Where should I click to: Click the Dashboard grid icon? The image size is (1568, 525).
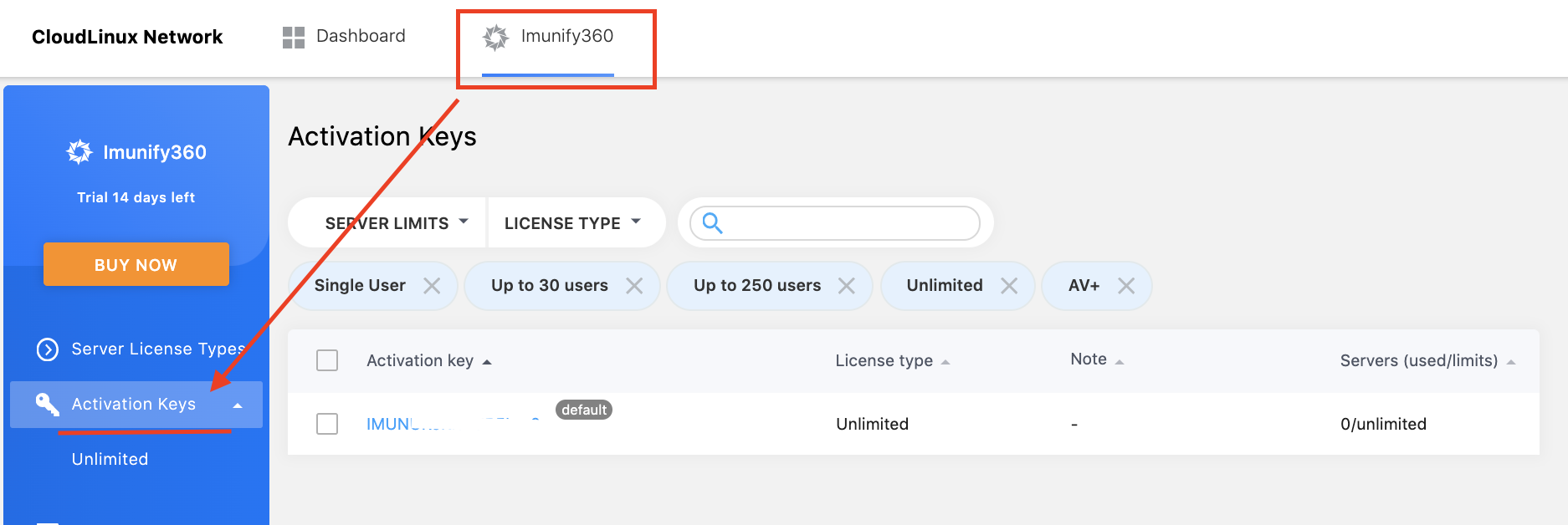coord(293,37)
